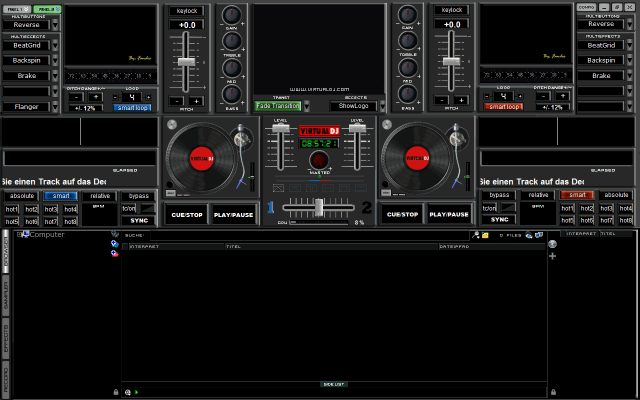640x400 pixels.
Task: Click the round Master knob in mixer
Action: click(x=319, y=160)
